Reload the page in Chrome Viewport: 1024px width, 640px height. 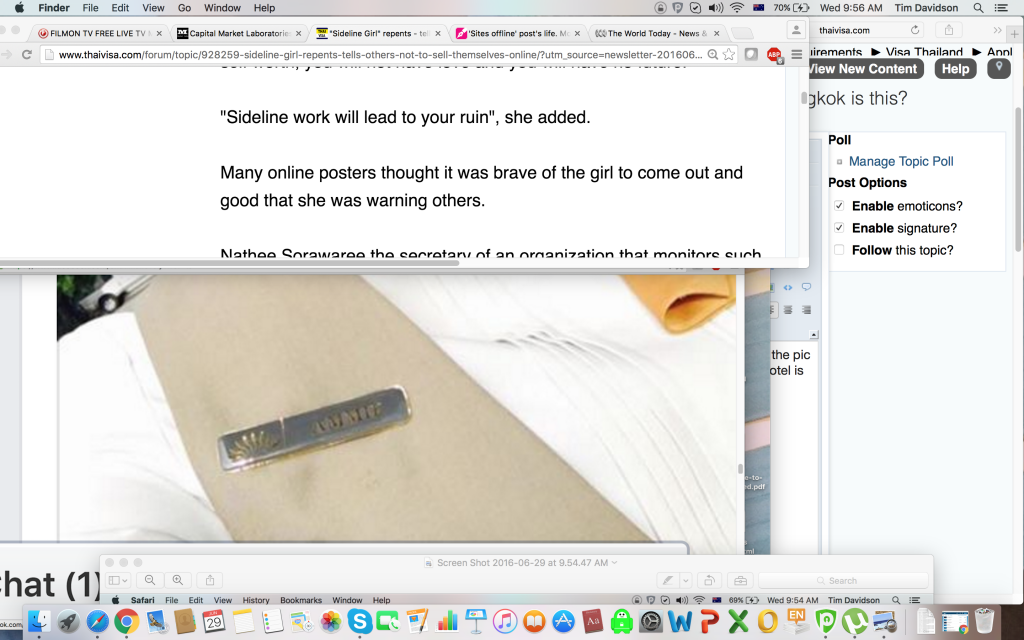[x=27, y=54]
